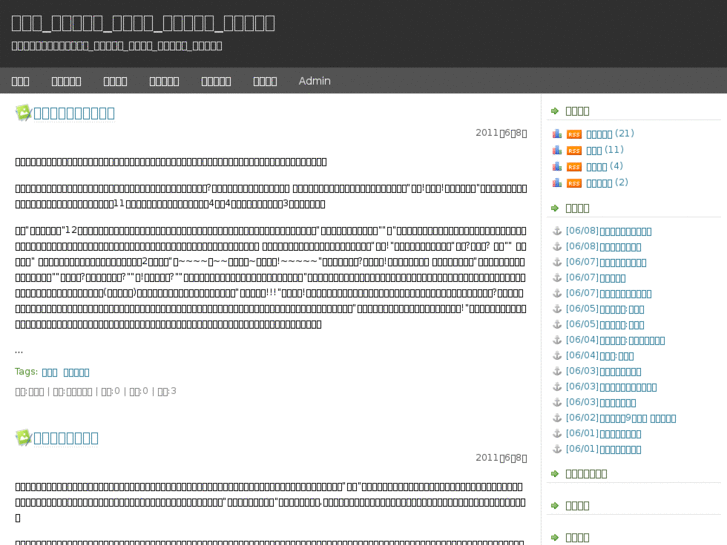Viewport: 727px width, 545px height.
Task: Open the Admin navigation link
Action: tap(314, 81)
